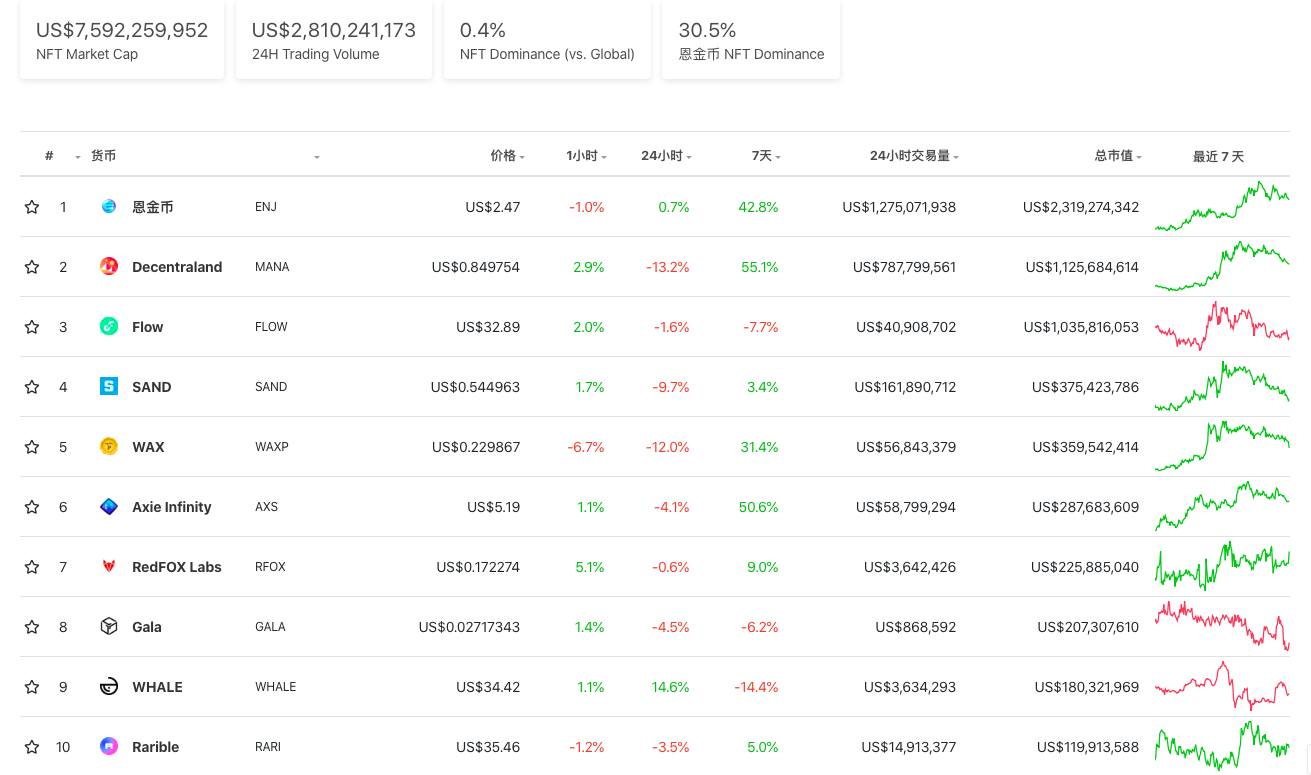
Task: Click the ENJ ticker symbol
Action: pyautogui.click(x=266, y=207)
